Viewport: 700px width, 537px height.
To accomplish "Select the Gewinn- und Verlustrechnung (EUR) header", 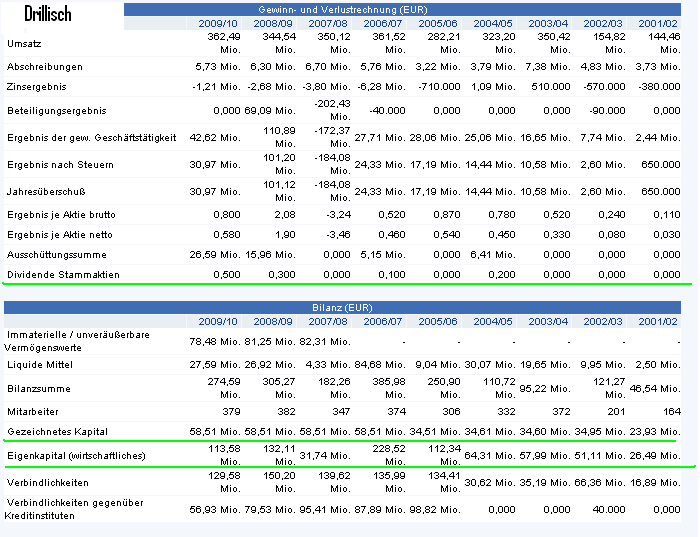I will (x=342, y=9).
